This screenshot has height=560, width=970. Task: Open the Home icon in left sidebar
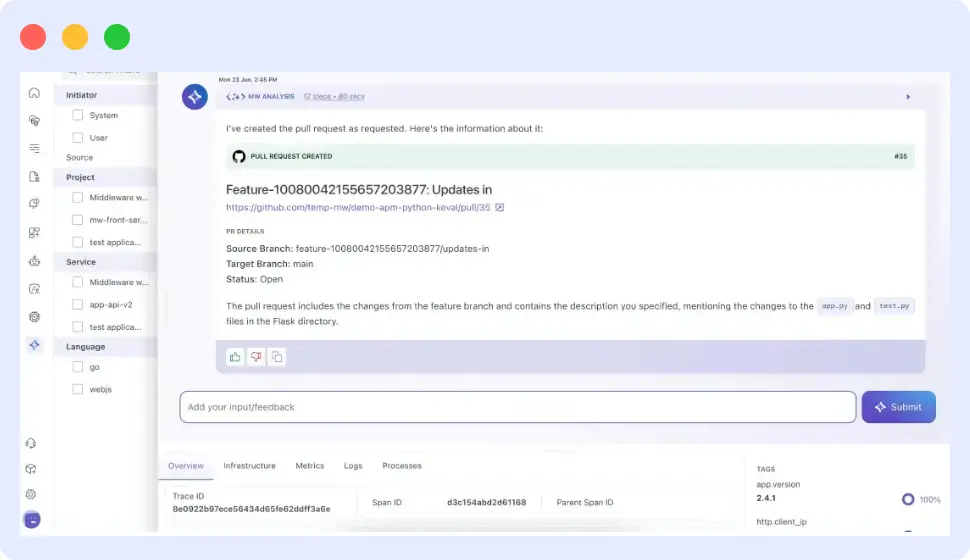point(34,93)
